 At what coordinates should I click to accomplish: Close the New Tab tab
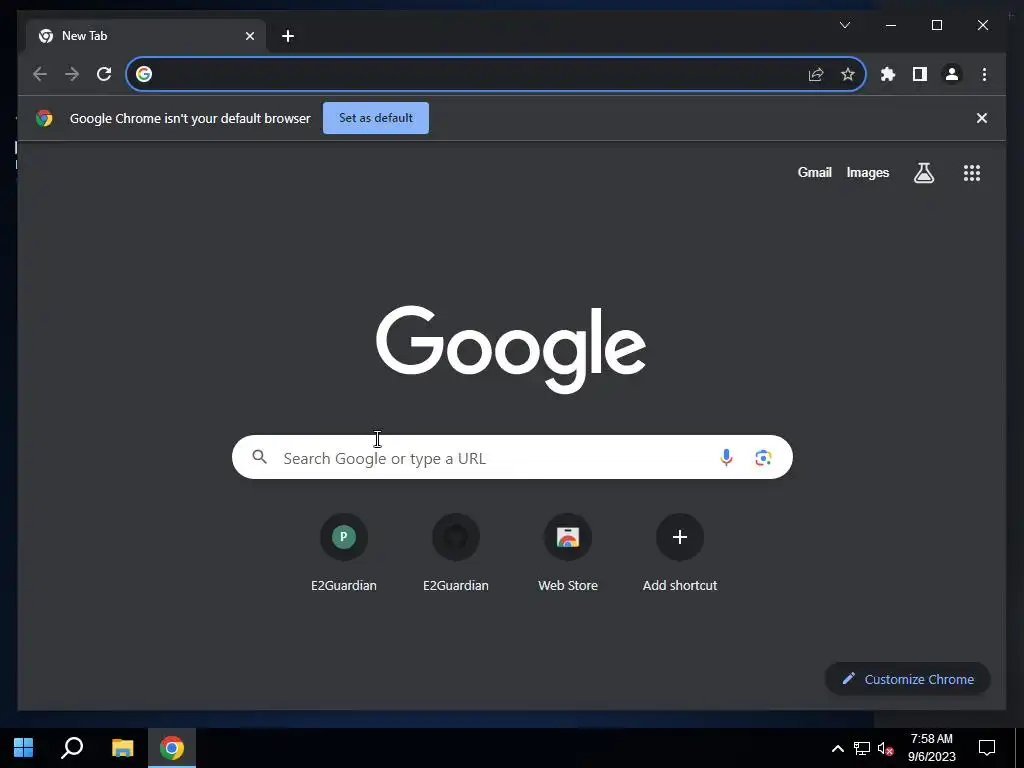(249, 36)
